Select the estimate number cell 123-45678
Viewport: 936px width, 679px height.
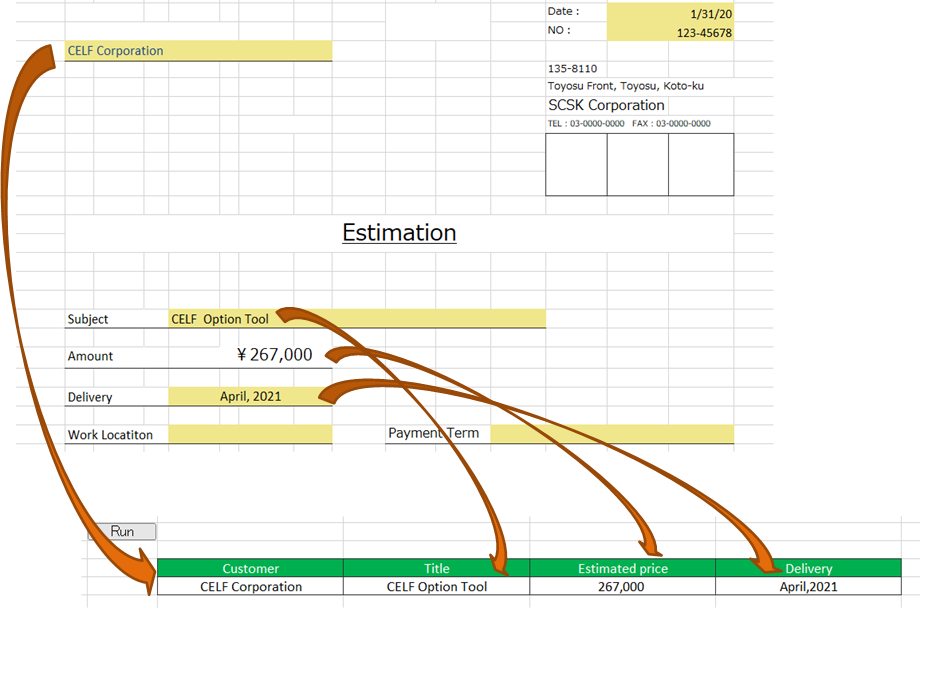(670, 33)
